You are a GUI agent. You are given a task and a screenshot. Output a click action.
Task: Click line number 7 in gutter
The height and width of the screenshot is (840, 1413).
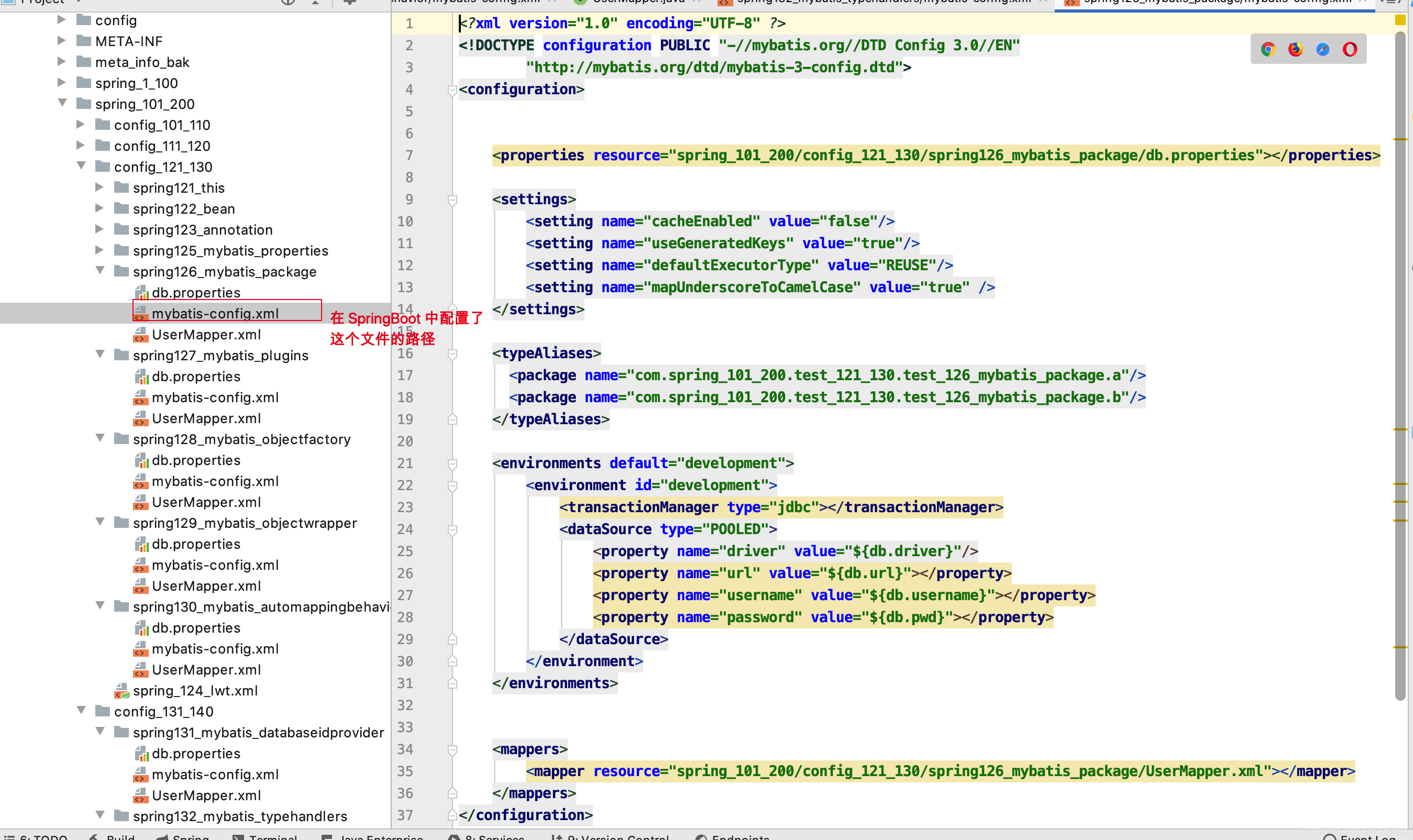(410, 156)
